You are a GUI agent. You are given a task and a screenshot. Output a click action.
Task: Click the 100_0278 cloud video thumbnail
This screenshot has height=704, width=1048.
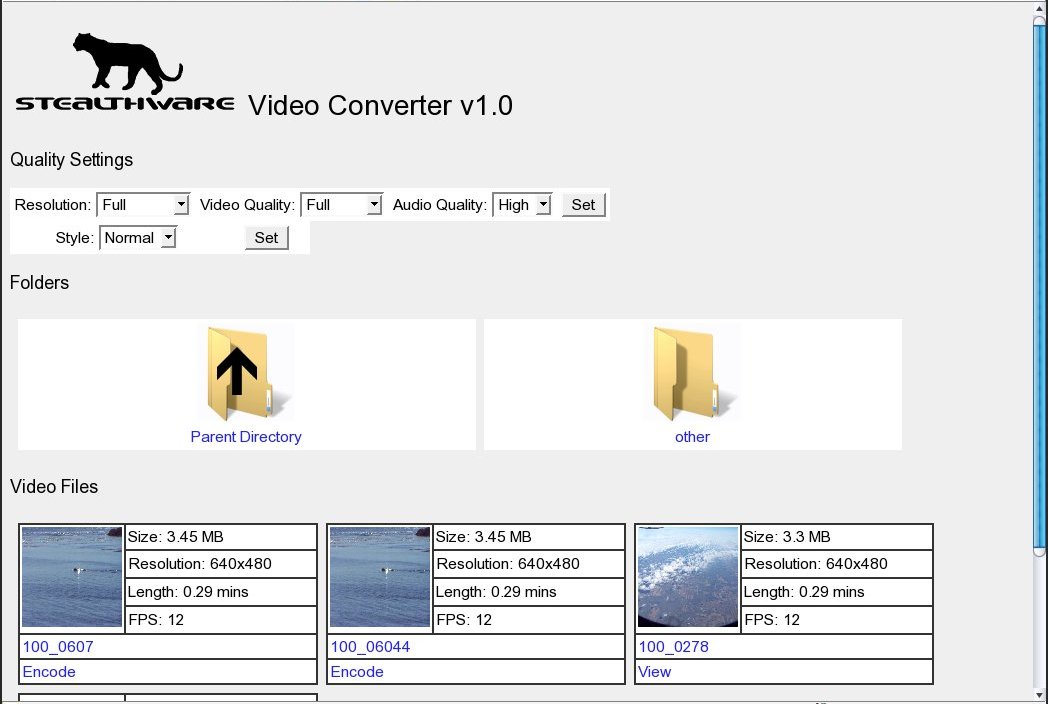pos(687,577)
